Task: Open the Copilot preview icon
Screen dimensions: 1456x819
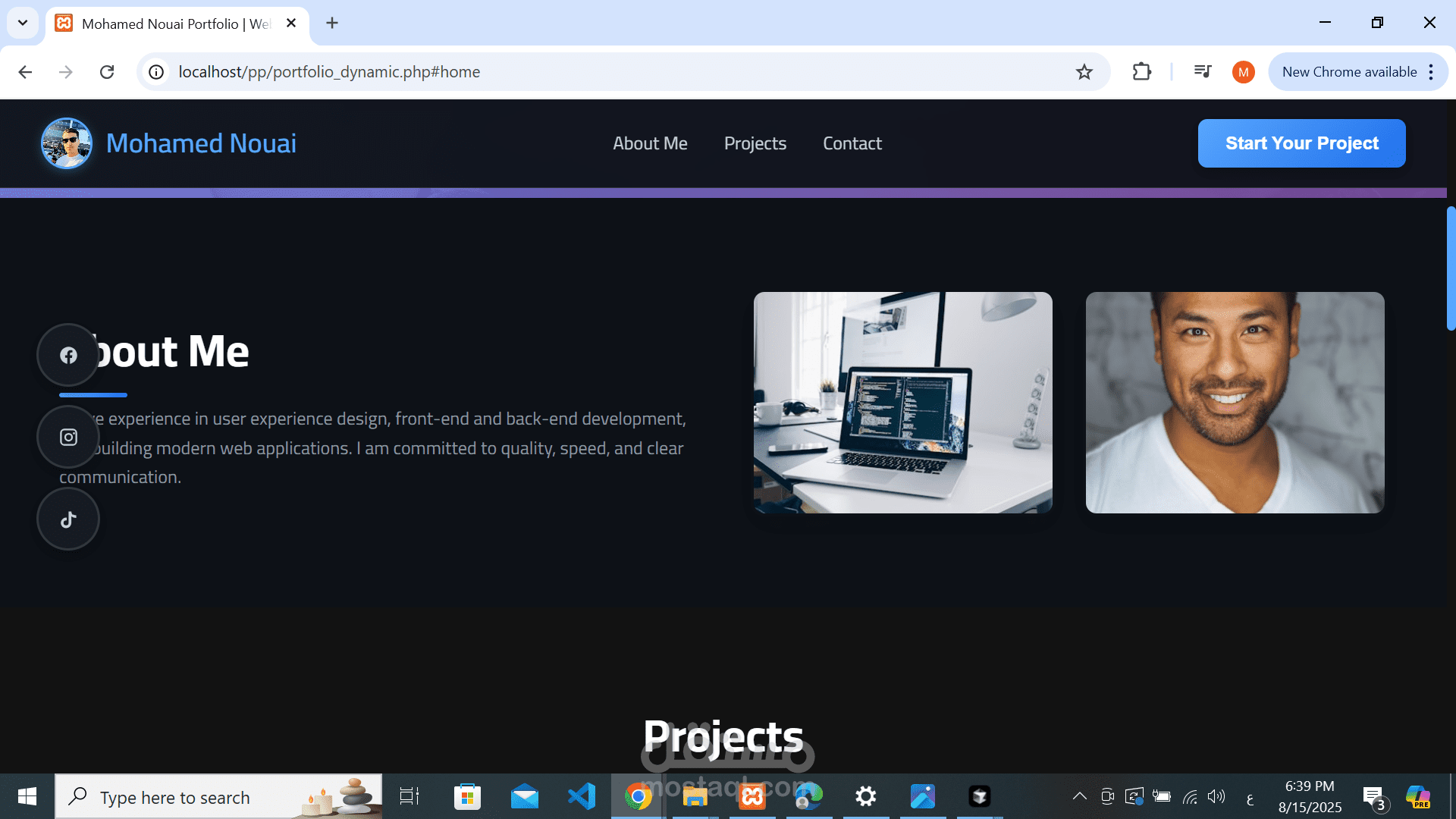Action: coord(1418,796)
